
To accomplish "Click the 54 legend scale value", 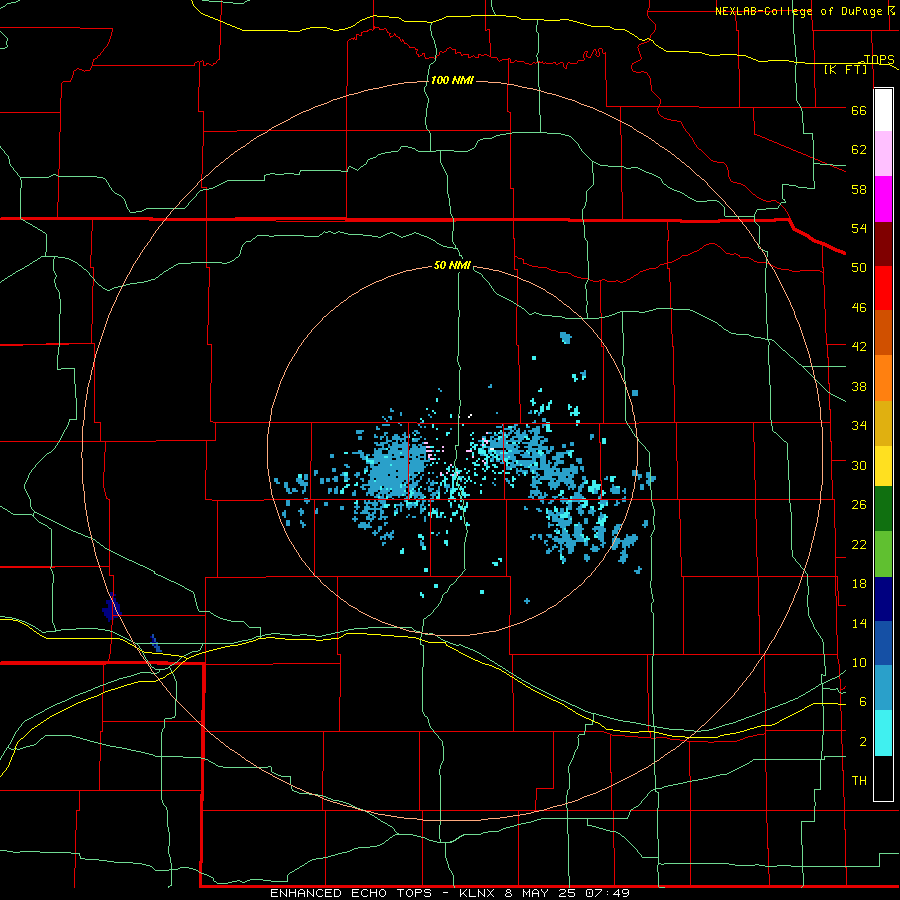I will click(x=859, y=228).
